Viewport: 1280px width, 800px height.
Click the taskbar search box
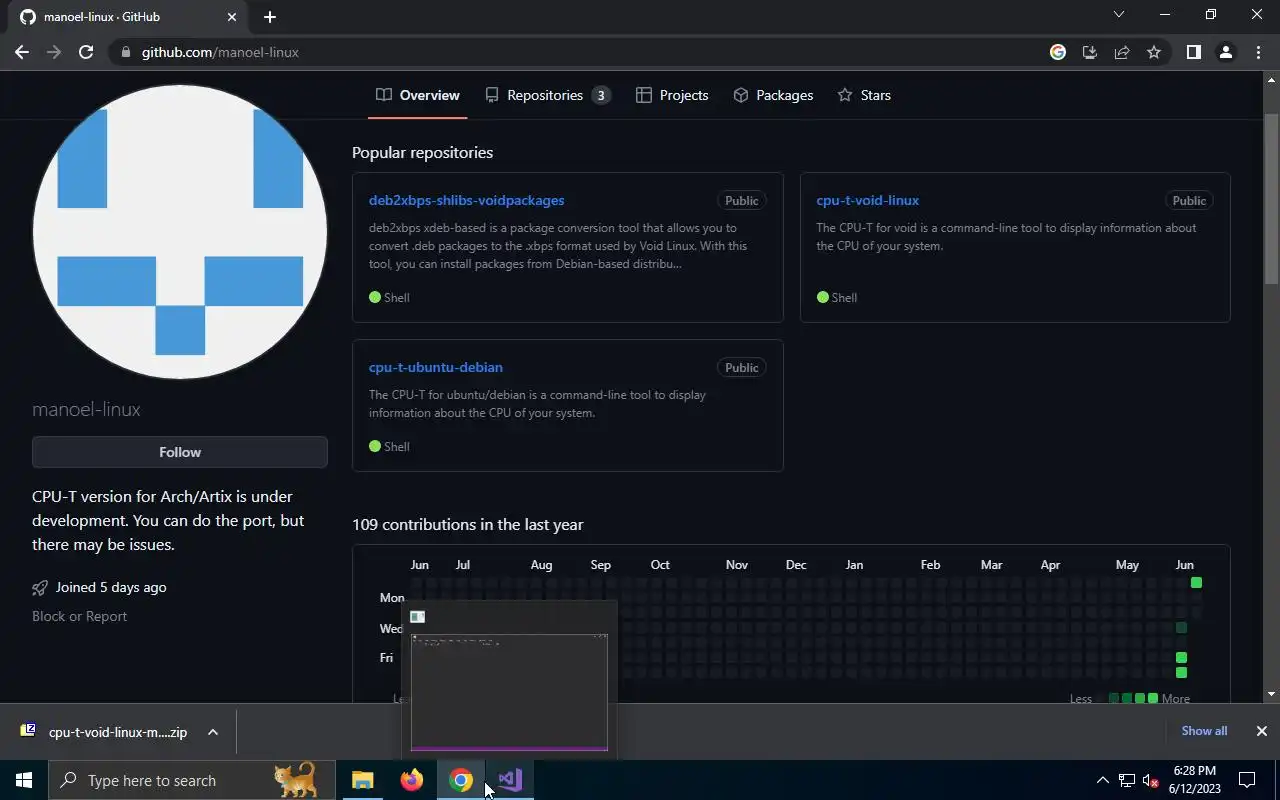point(192,780)
